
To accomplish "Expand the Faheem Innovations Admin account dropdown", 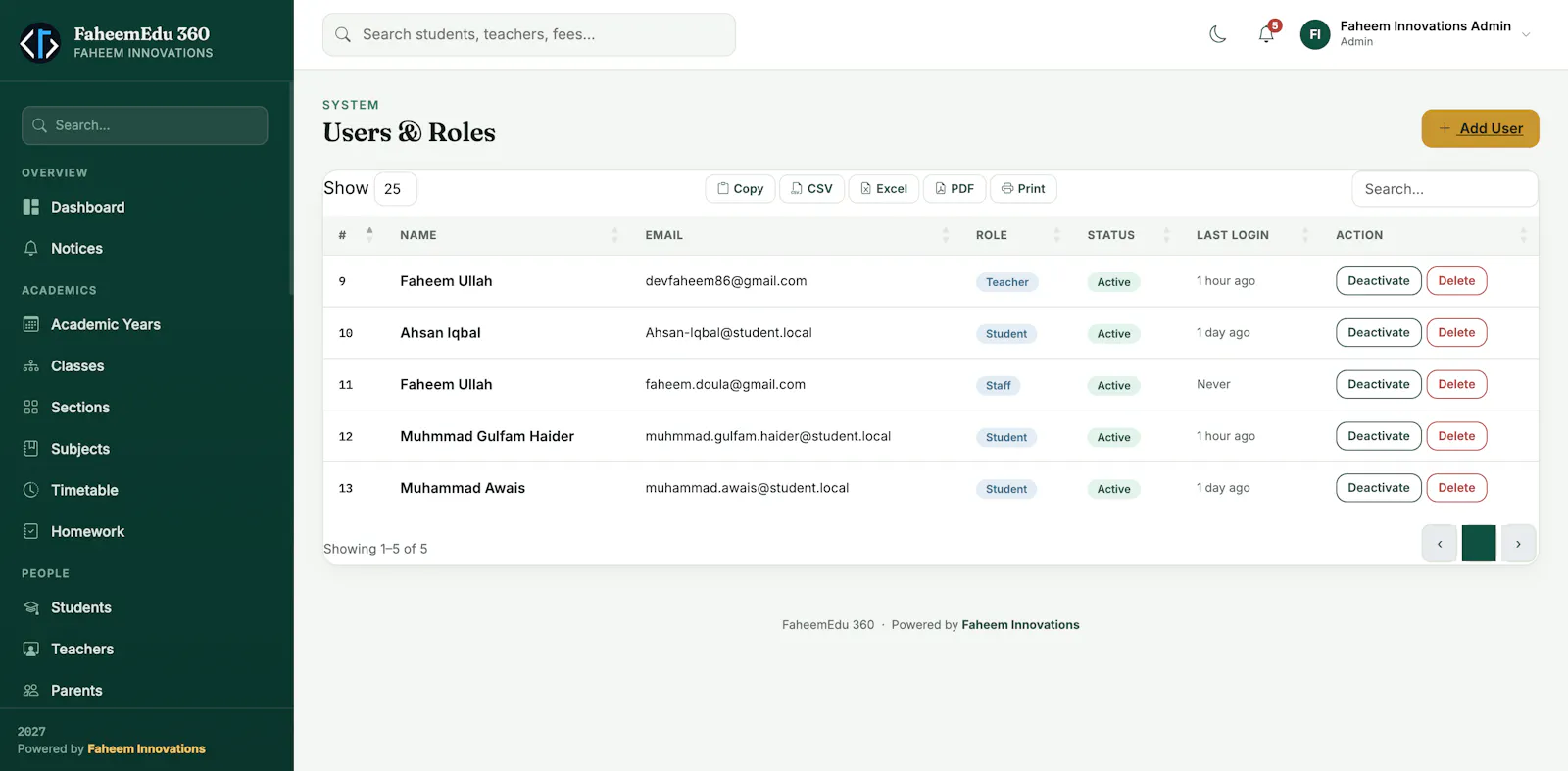I will pos(1526,34).
